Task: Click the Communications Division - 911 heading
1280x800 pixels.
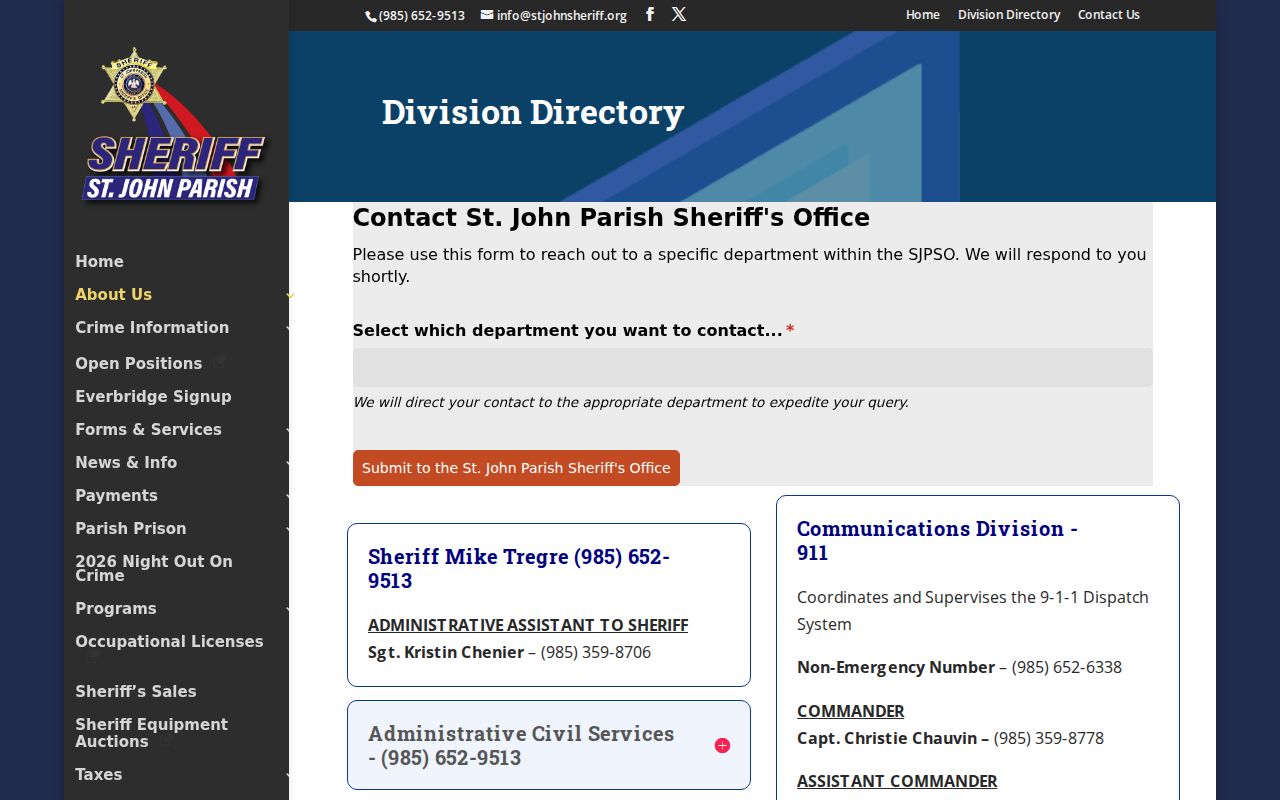Action: coord(937,540)
